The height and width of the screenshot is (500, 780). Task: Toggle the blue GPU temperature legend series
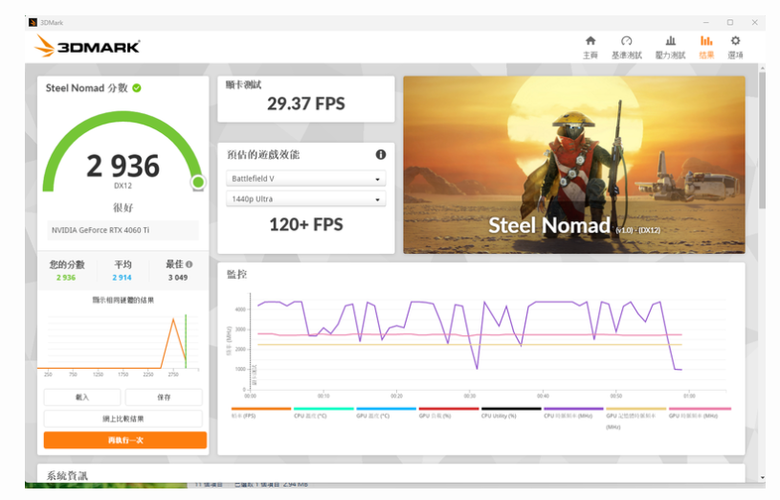coord(386,412)
